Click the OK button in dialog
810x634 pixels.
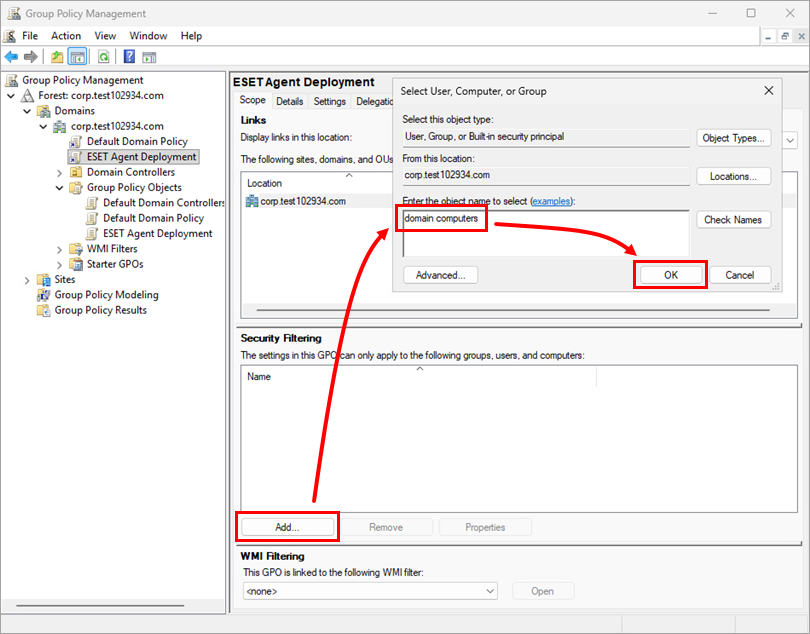coord(671,275)
